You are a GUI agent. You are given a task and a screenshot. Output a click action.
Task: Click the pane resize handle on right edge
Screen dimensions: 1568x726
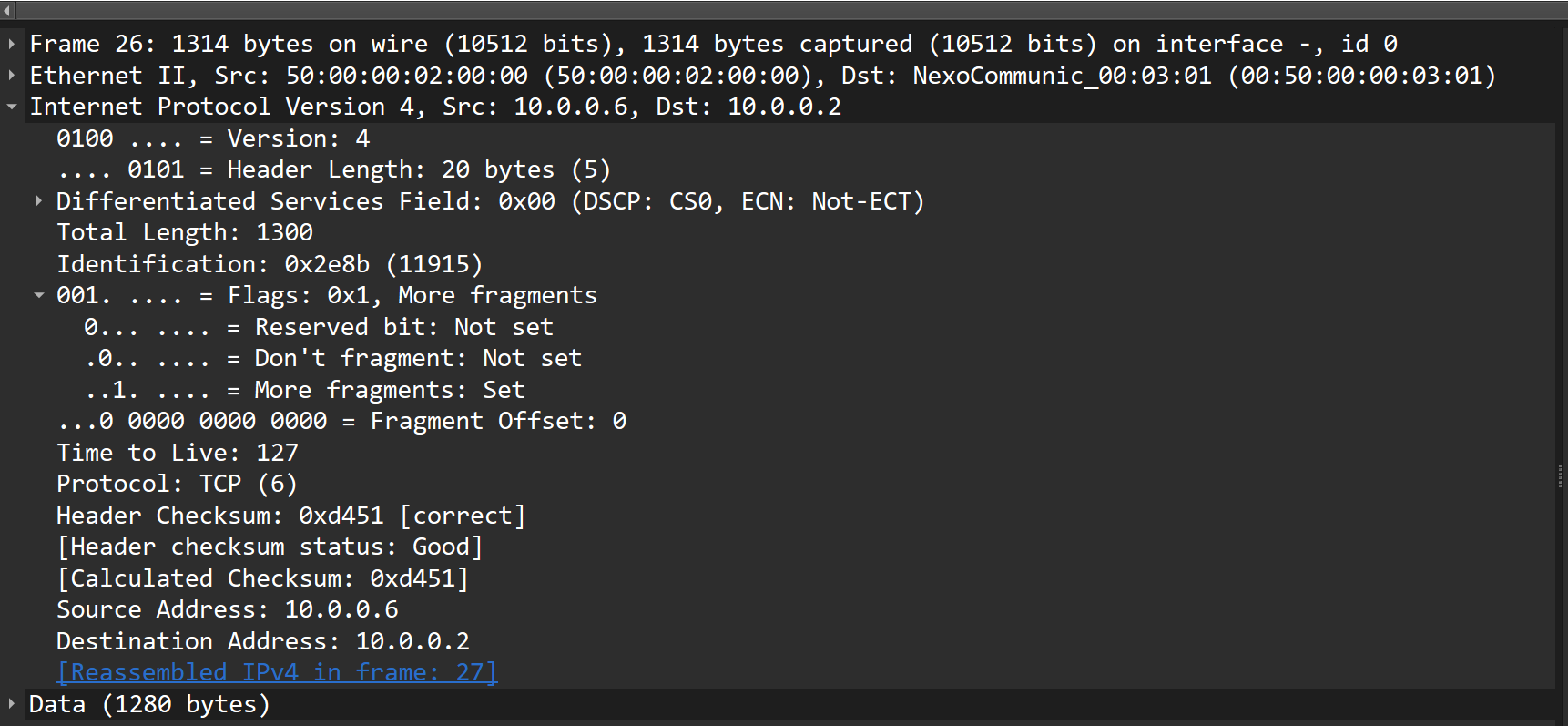[1561, 475]
